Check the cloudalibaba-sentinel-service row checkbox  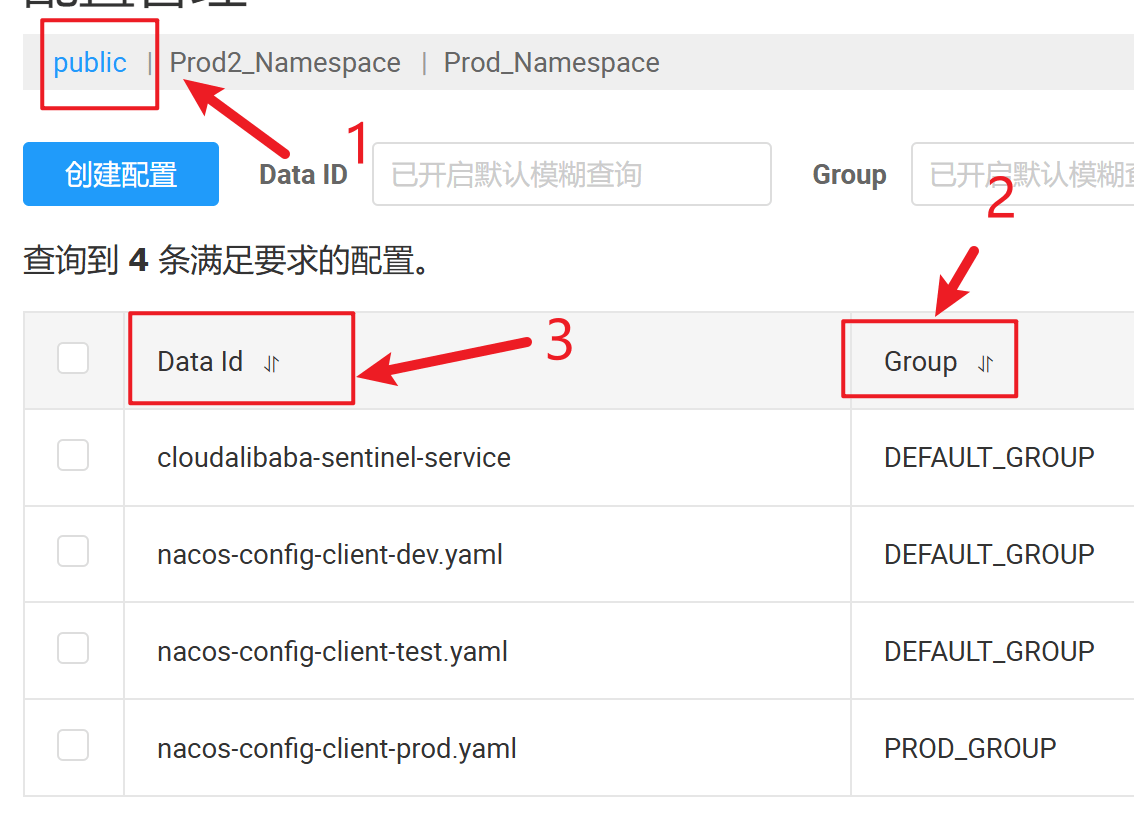click(73, 455)
